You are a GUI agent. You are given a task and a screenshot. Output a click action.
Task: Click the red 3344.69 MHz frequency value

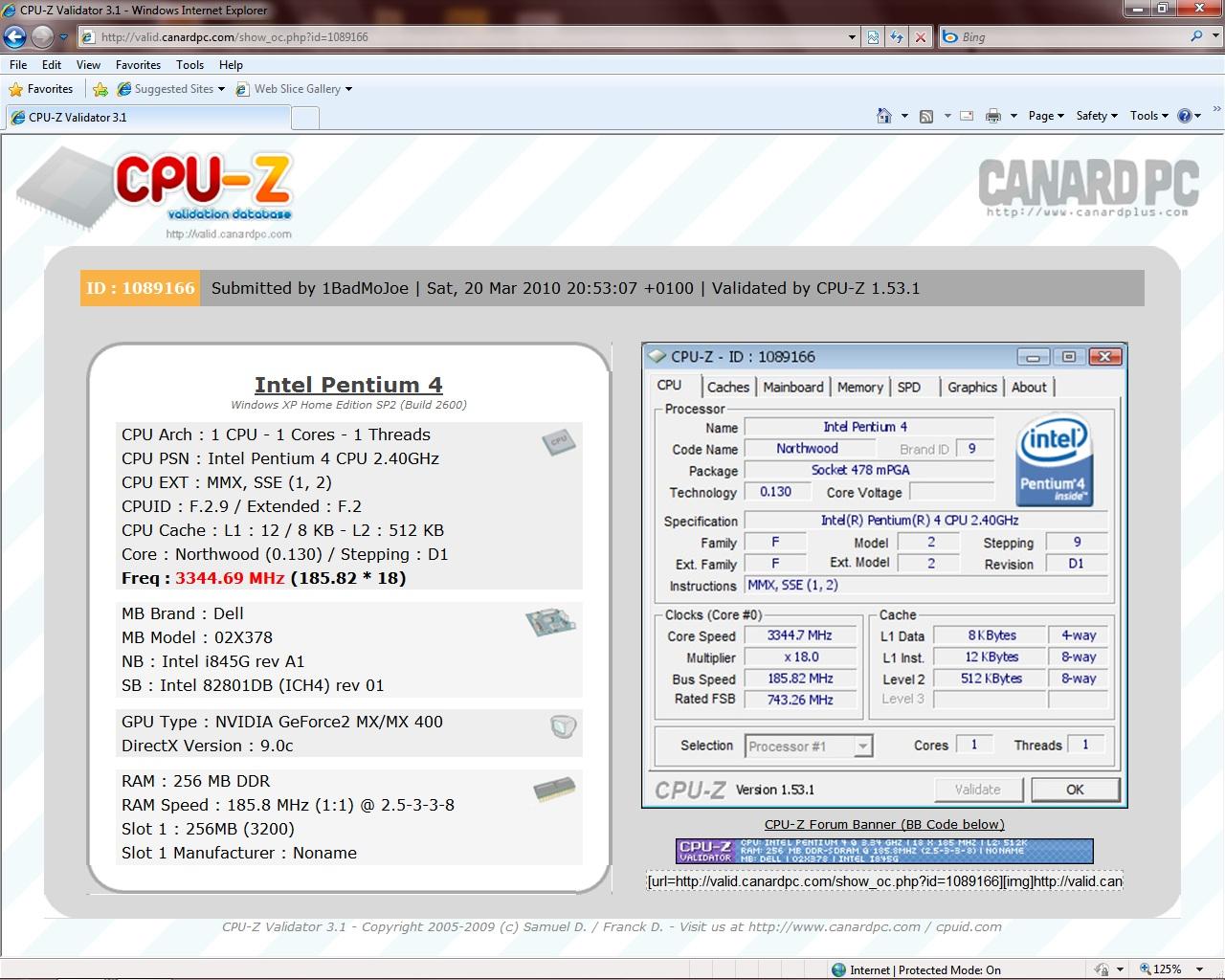pyautogui.click(x=230, y=578)
